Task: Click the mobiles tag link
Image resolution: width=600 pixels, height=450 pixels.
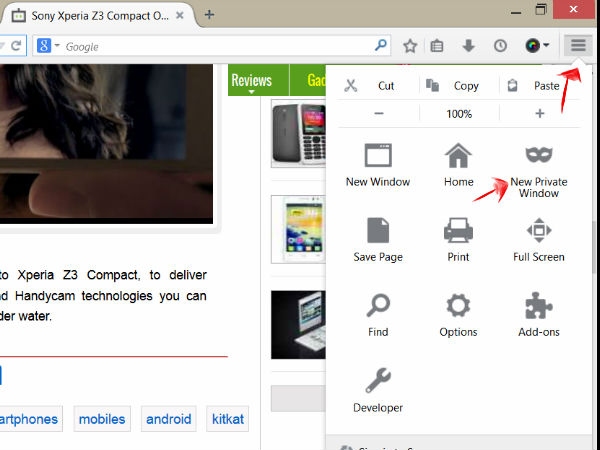Action: tap(102, 419)
